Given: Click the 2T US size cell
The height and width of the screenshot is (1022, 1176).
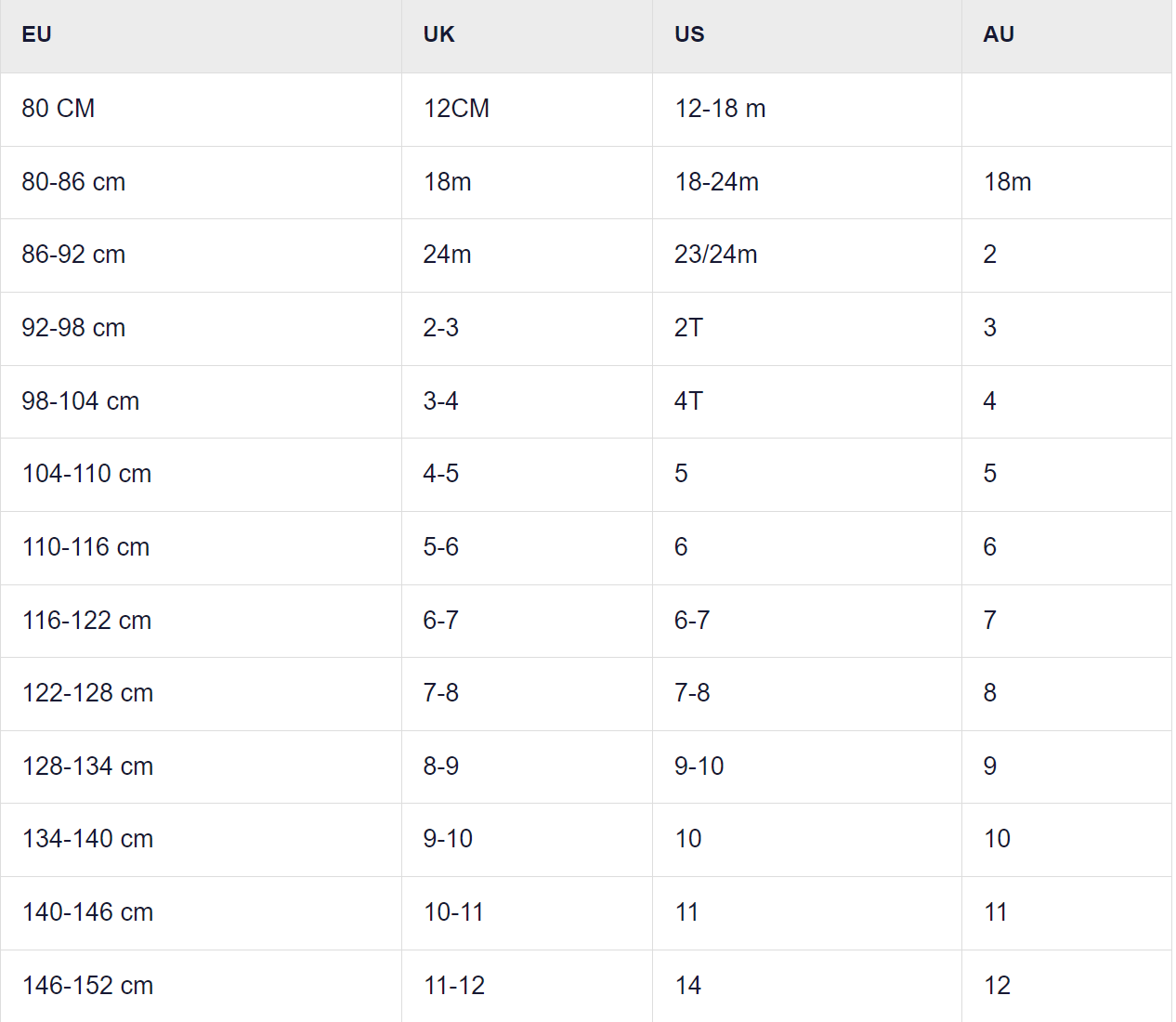Looking at the screenshot, I should pyautogui.click(x=688, y=328).
